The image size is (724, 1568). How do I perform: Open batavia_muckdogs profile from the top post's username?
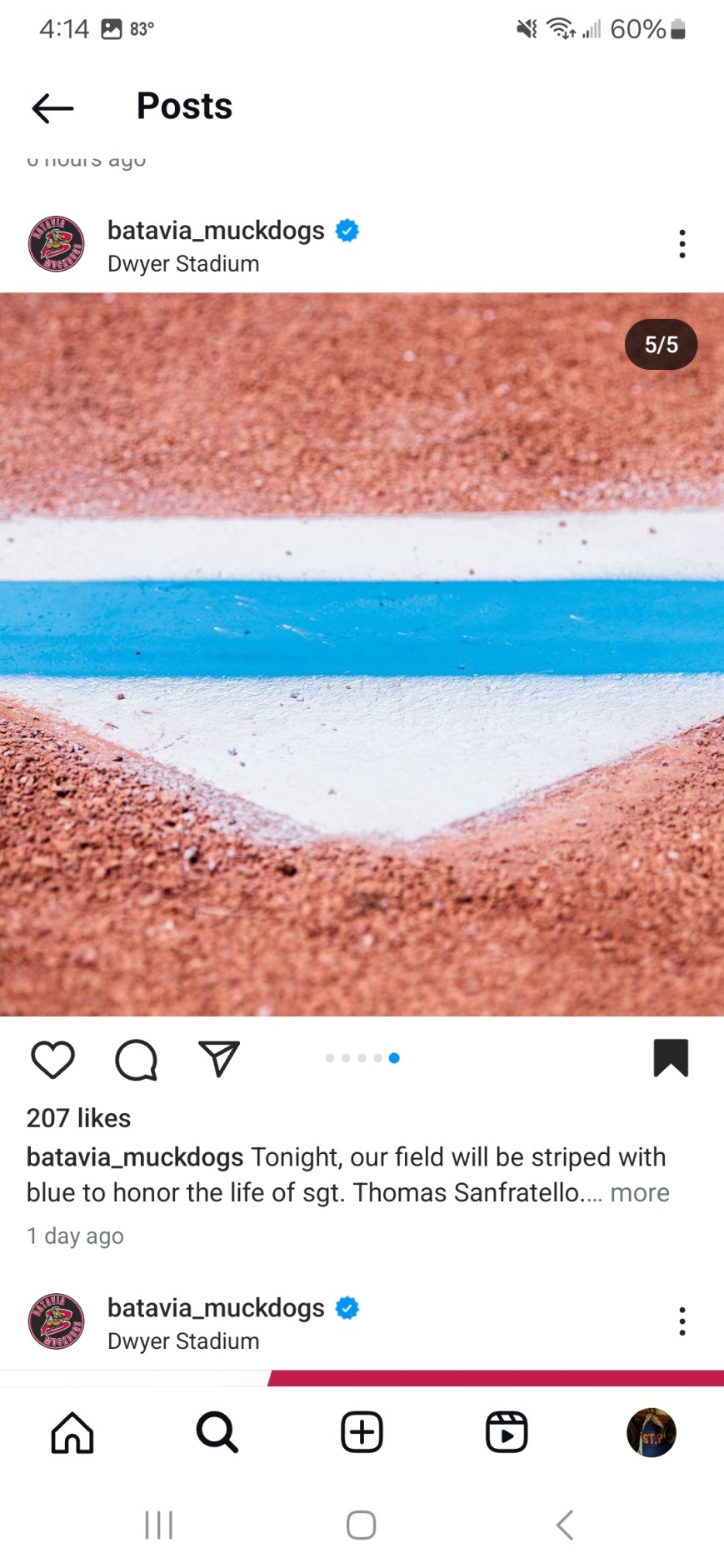216,230
